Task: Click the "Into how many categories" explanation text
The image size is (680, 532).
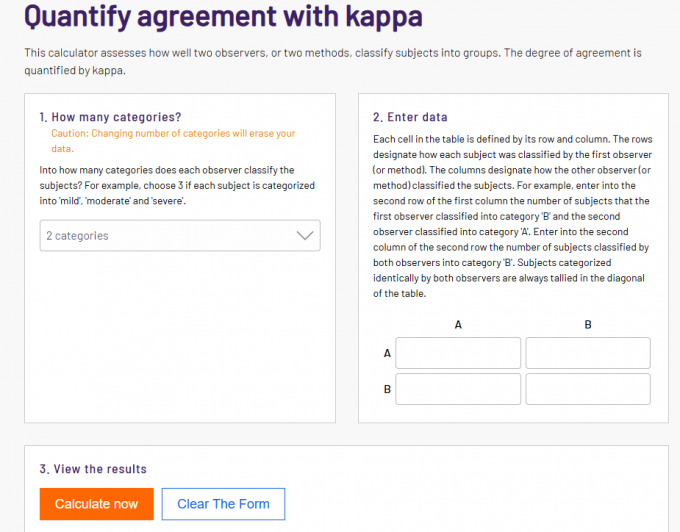Action: pyautogui.click(x=177, y=185)
